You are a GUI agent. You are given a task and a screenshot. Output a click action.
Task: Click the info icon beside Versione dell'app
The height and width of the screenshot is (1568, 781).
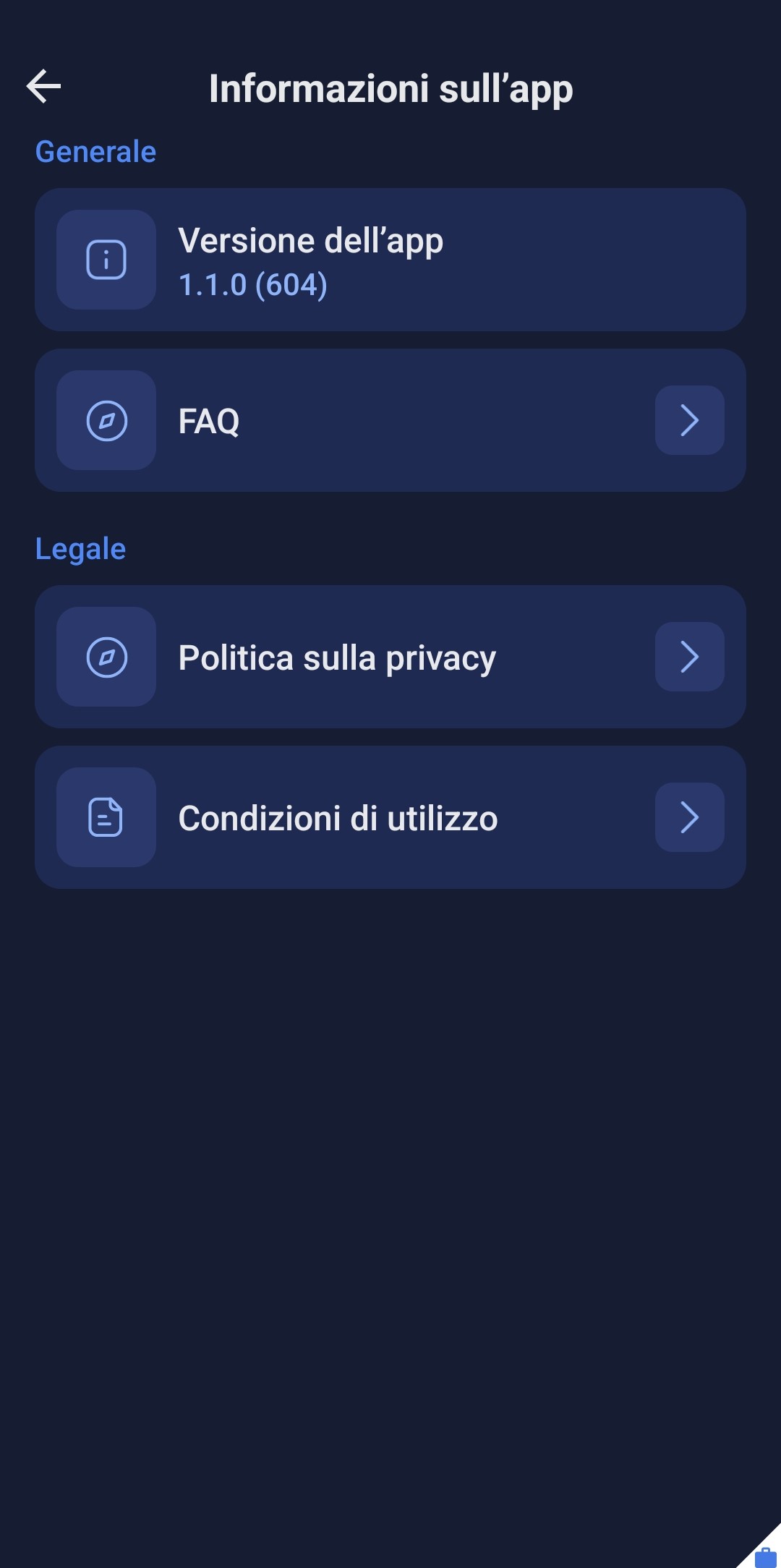click(x=106, y=260)
